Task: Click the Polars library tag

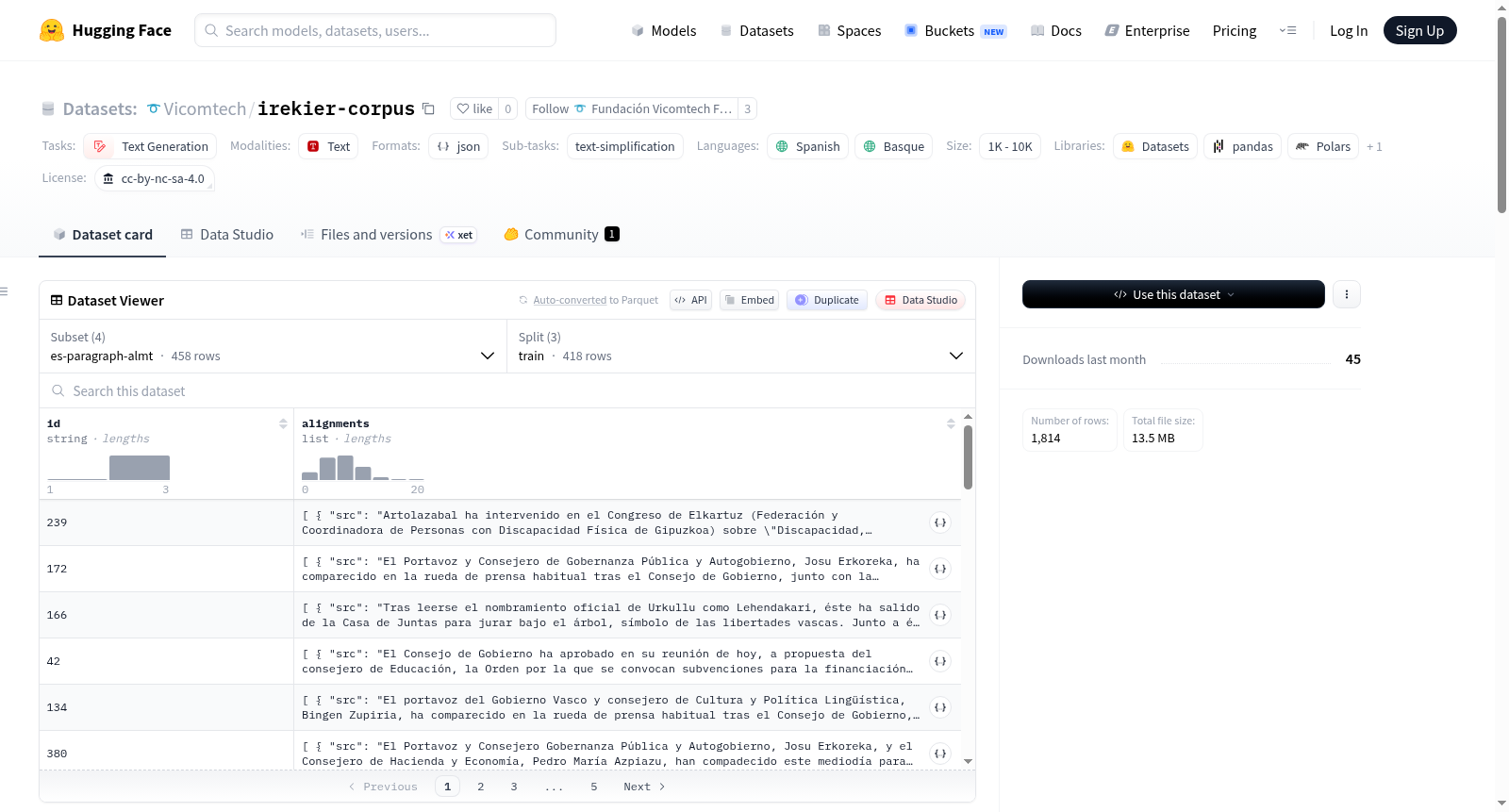Action: point(1323,146)
